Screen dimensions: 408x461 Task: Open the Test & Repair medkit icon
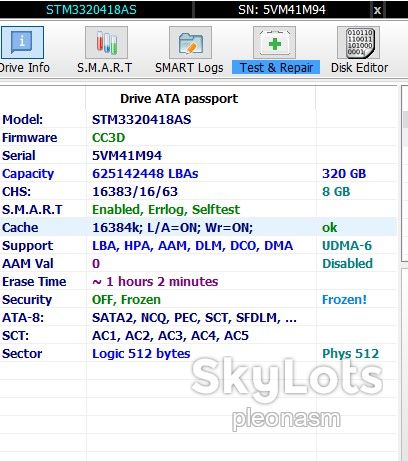[274, 42]
